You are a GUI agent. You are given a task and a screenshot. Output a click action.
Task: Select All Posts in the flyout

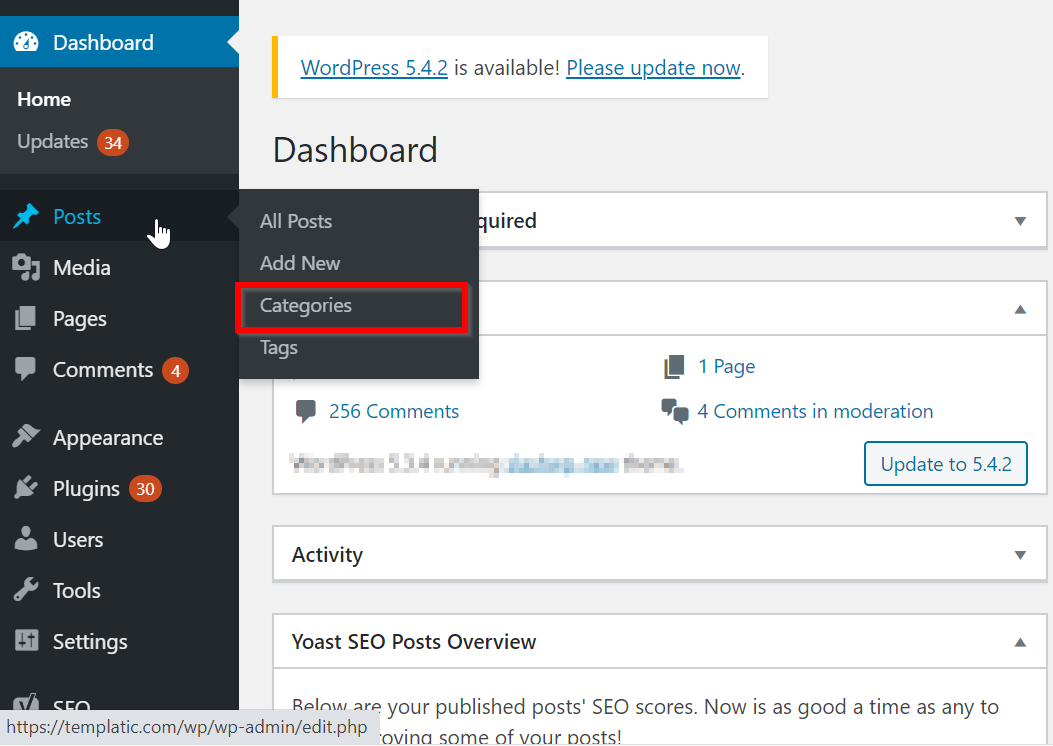coord(296,221)
